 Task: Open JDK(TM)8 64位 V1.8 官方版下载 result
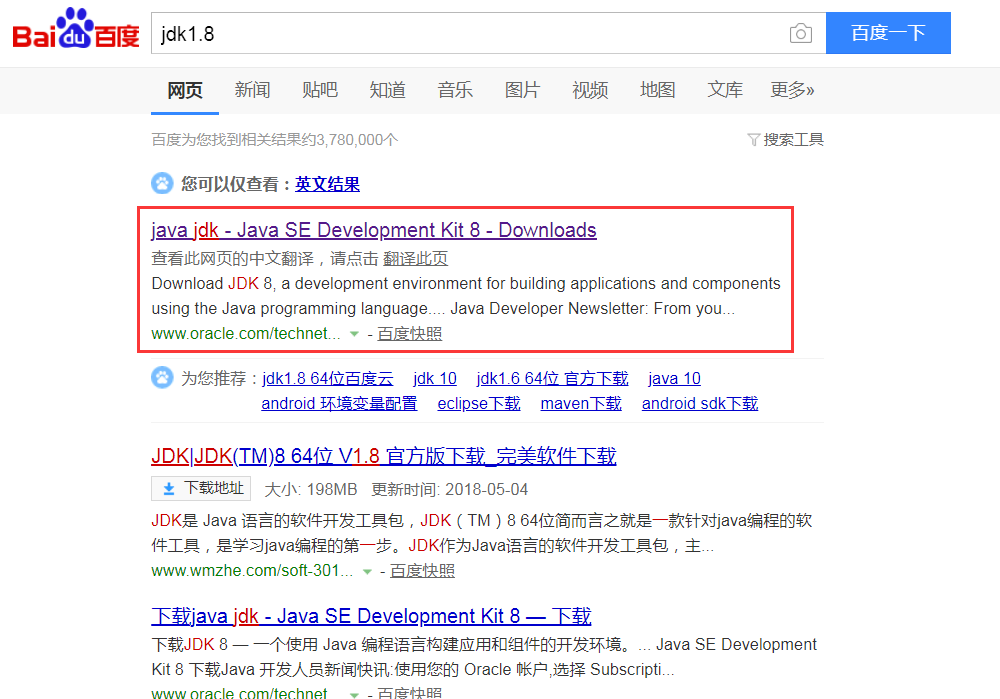pos(384,456)
